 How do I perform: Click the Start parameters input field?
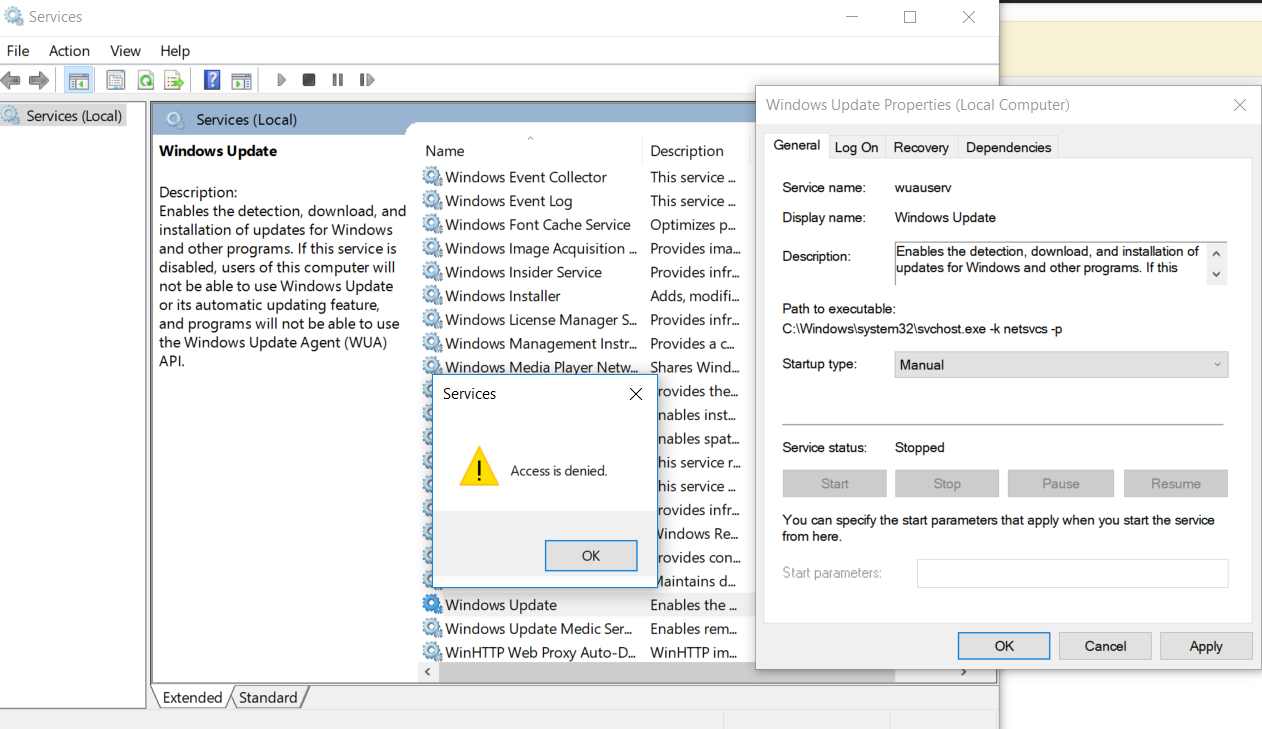1072,573
